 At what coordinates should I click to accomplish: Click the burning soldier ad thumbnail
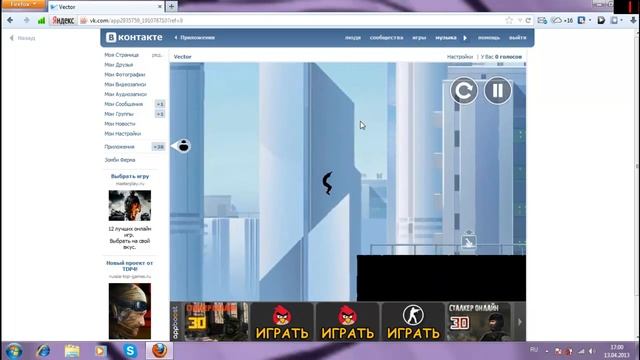(130, 205)
